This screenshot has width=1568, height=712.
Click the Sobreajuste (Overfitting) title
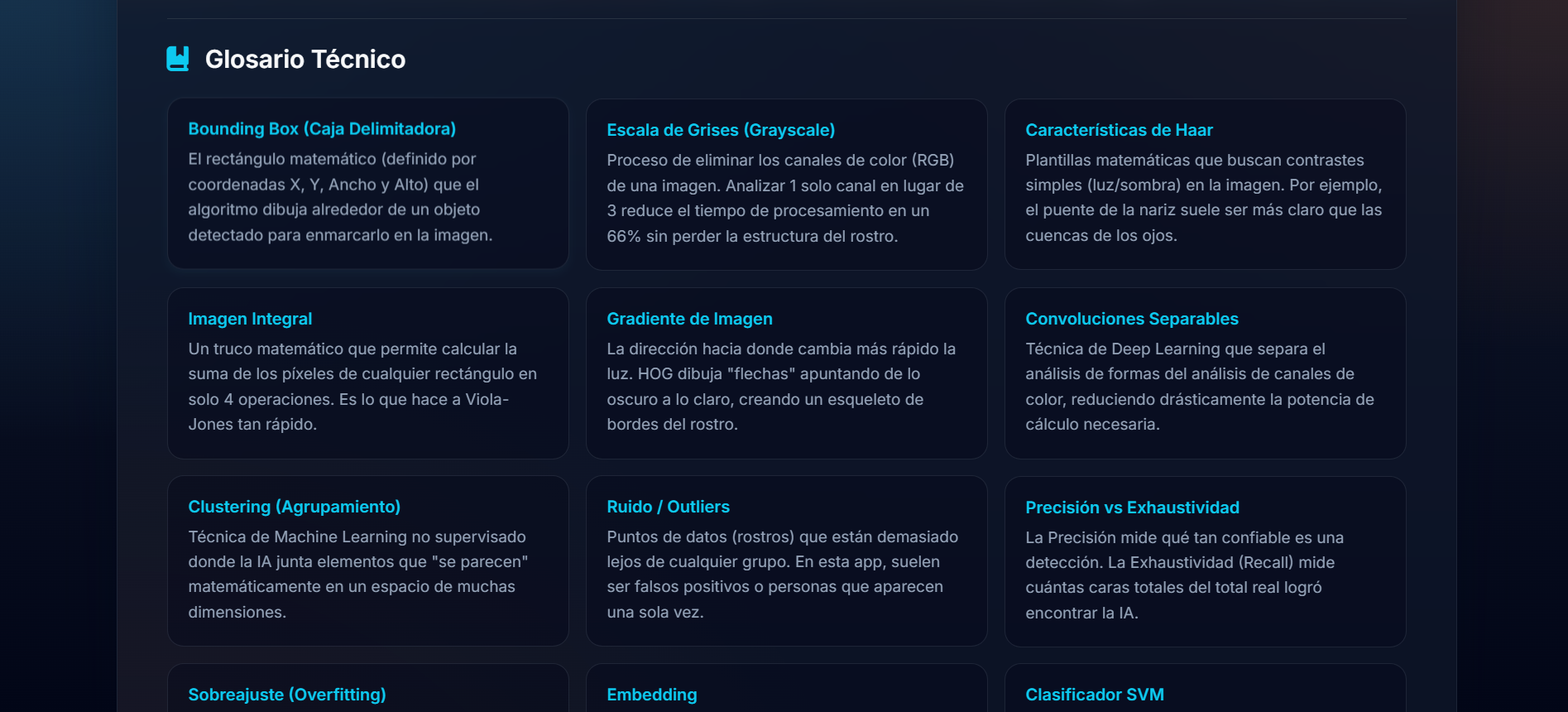click(x=287, y=695)
